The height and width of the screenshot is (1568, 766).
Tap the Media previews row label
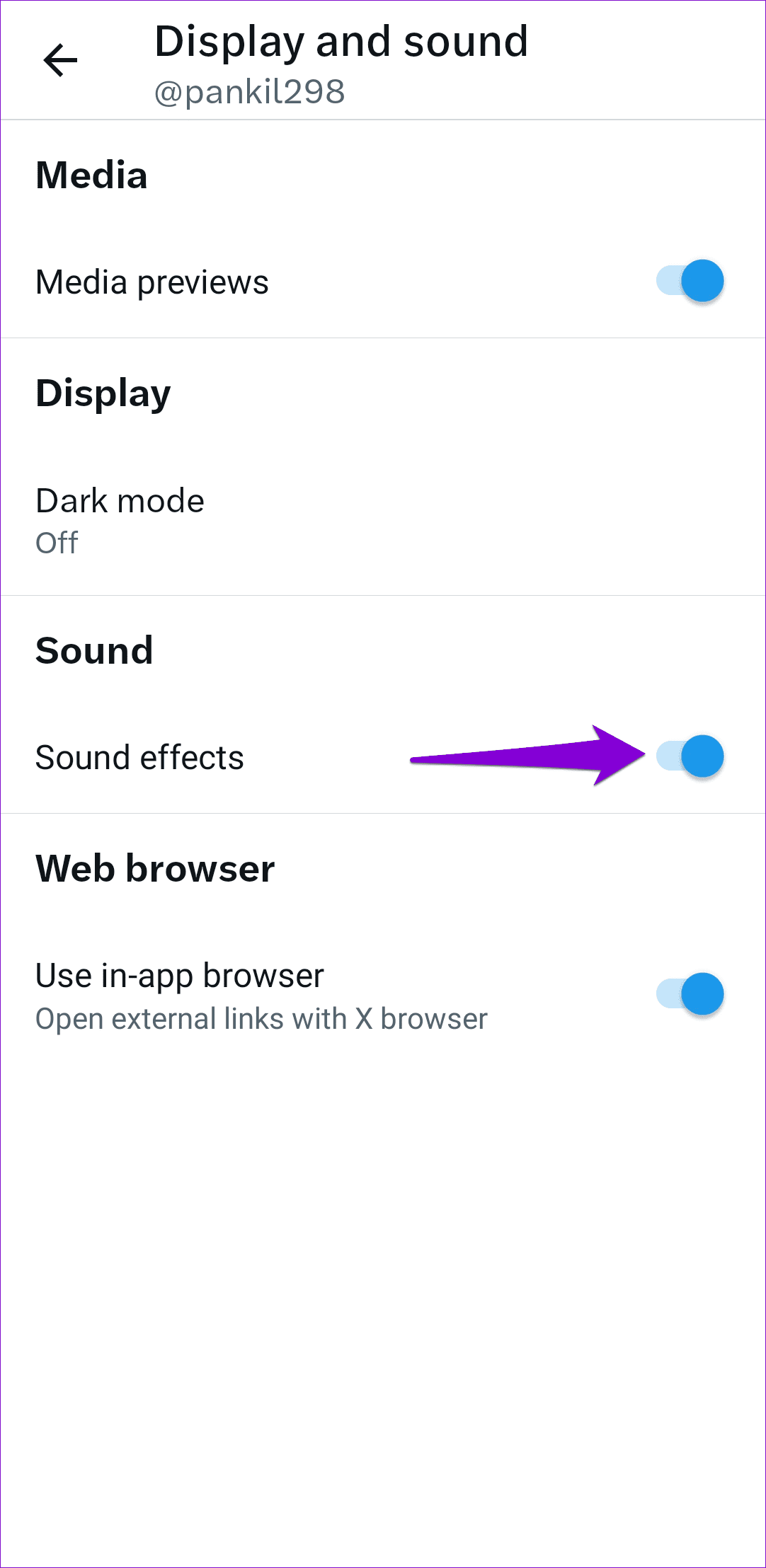152,281
